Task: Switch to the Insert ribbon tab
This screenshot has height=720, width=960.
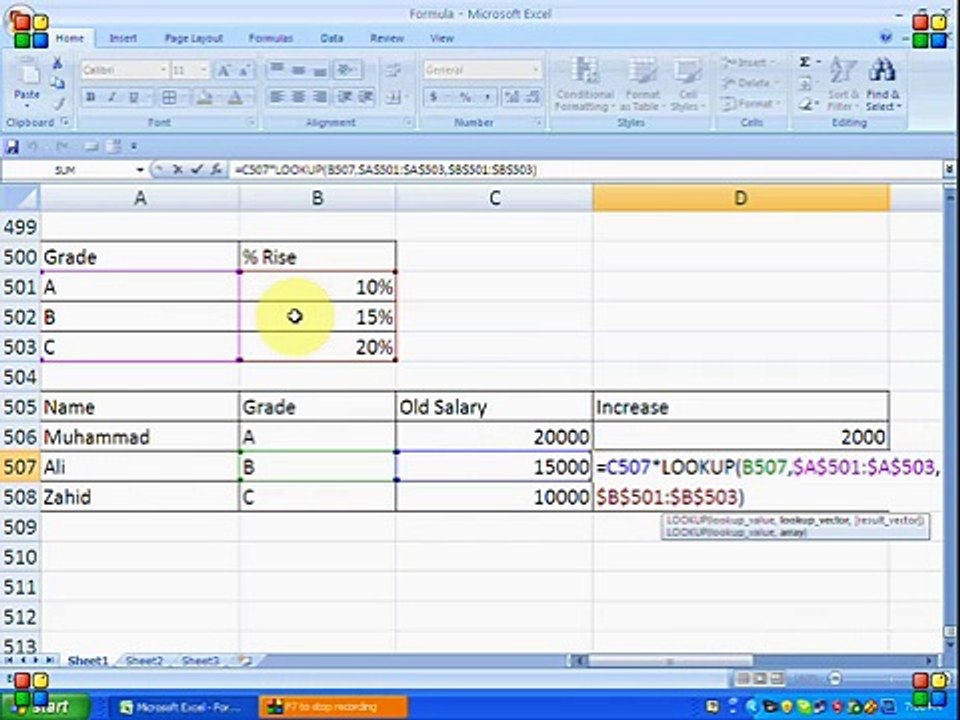Action: click(x=123, y=38)
